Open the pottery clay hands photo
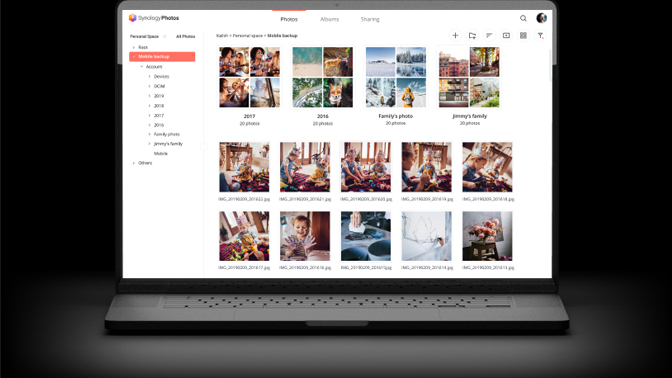This screenshot has width=672, height=378. click(x=366, y=236)
